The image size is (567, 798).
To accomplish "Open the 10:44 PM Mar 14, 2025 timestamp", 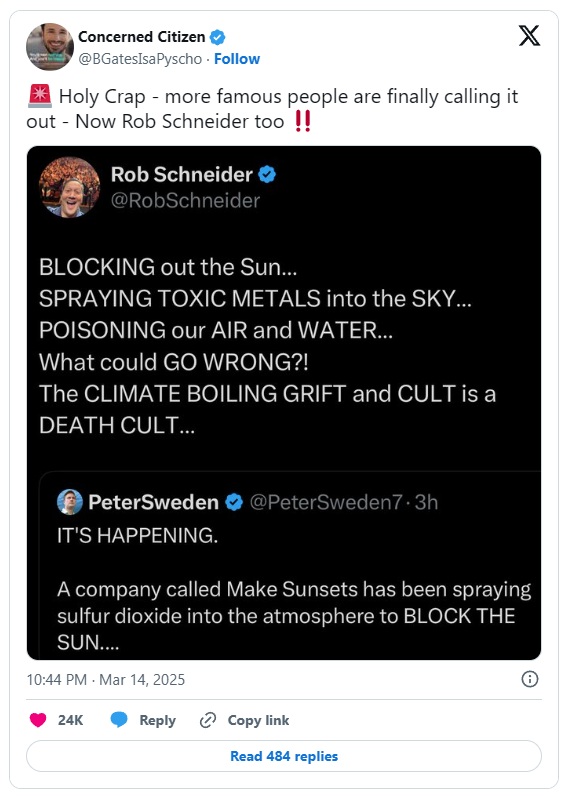I will 106,679.
